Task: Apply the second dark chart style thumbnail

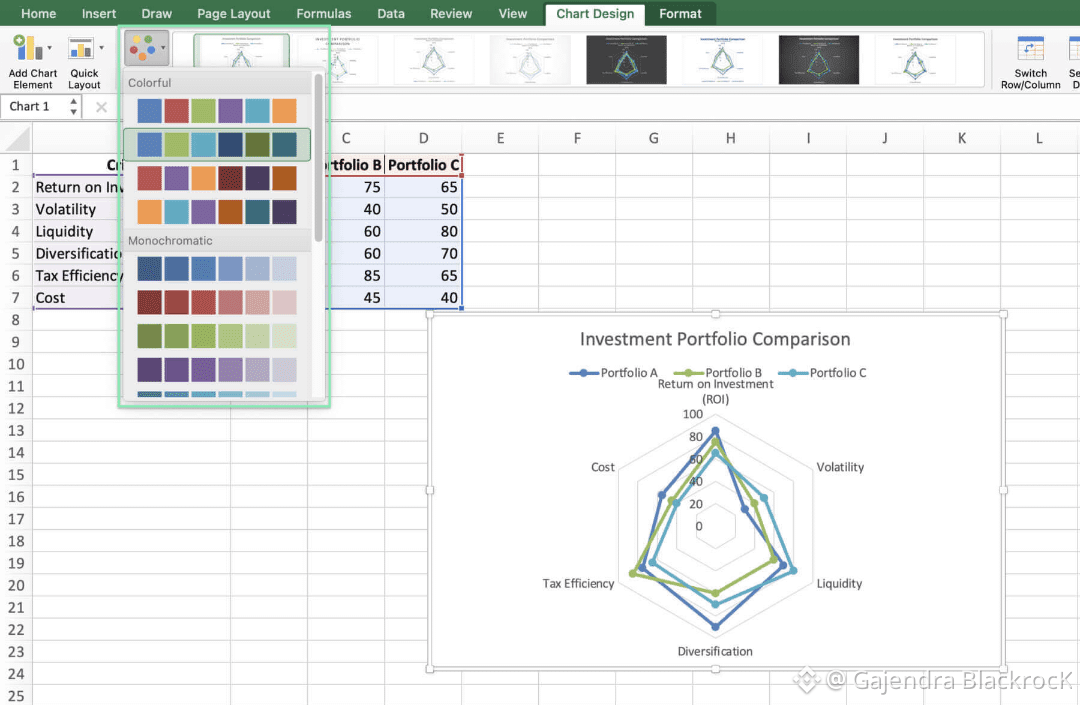Action: [x=818, y=60]
